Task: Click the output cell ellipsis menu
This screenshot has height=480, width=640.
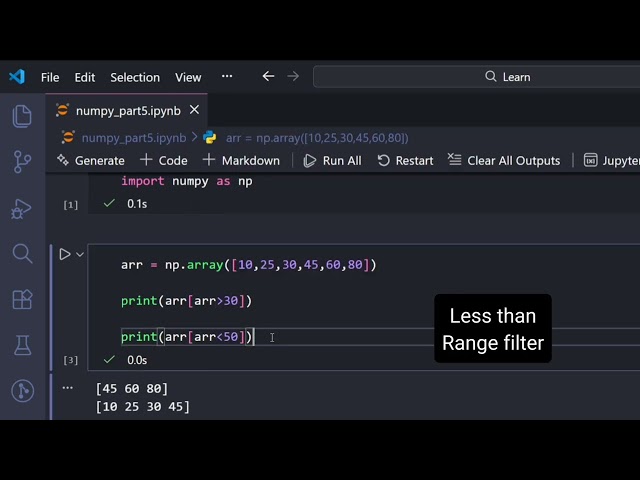Action: [68, 388]
